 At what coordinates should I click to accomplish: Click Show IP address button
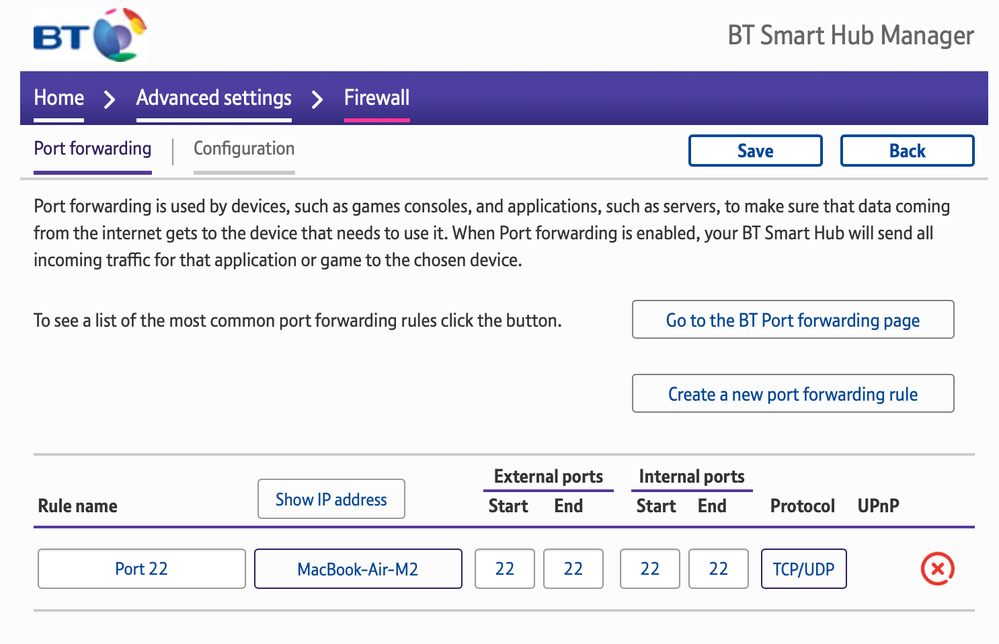click(331, 499)
